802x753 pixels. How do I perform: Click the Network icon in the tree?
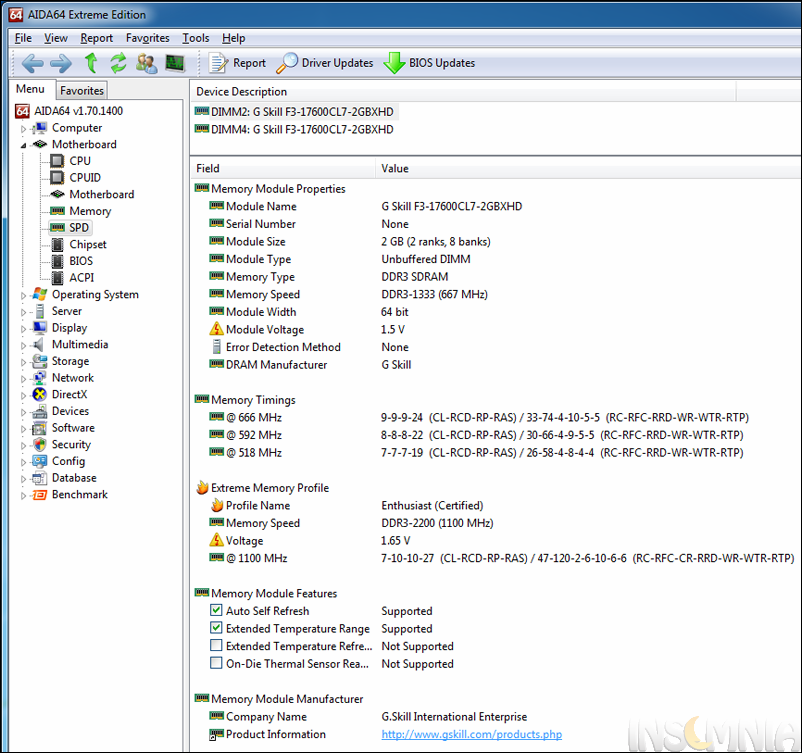pyautogui.click(x=39, y=378)
